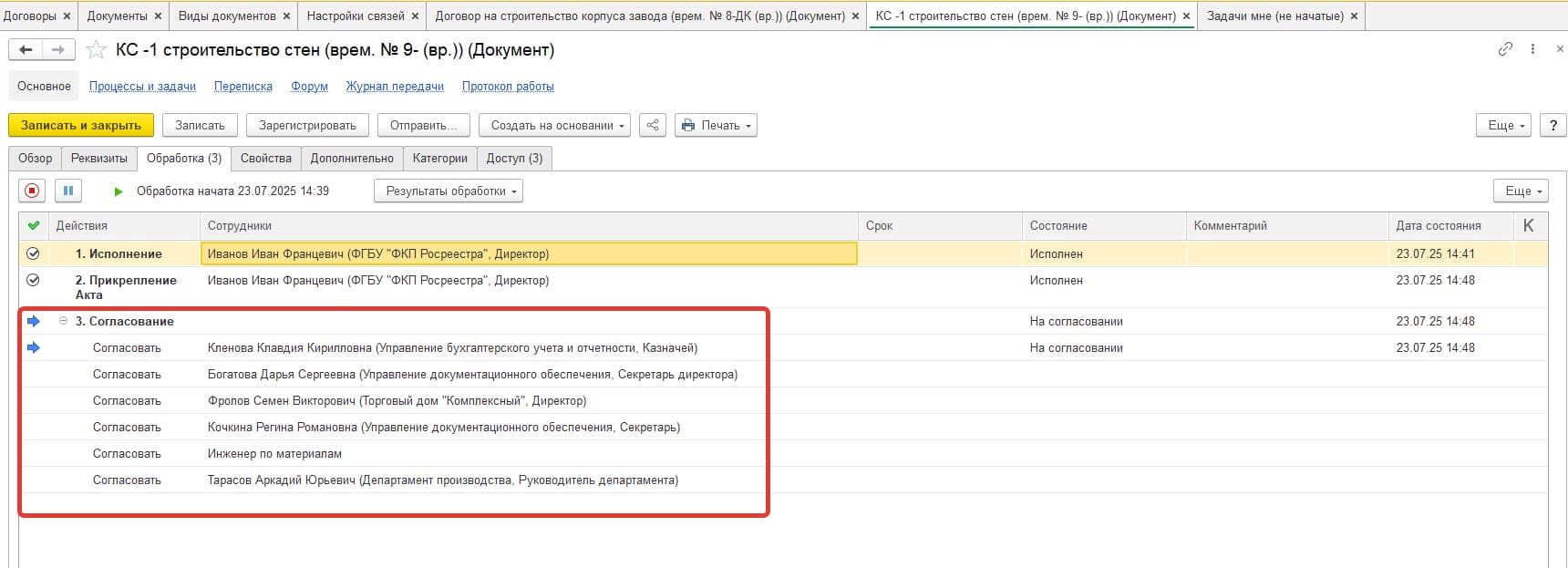Open help with the question mark button
Viewport: 1568px width, 568px height.
click(1553, 126)
